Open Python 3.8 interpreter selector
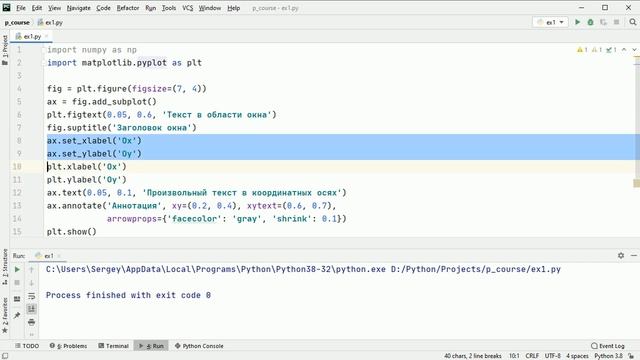 click(x=608, y=356)
